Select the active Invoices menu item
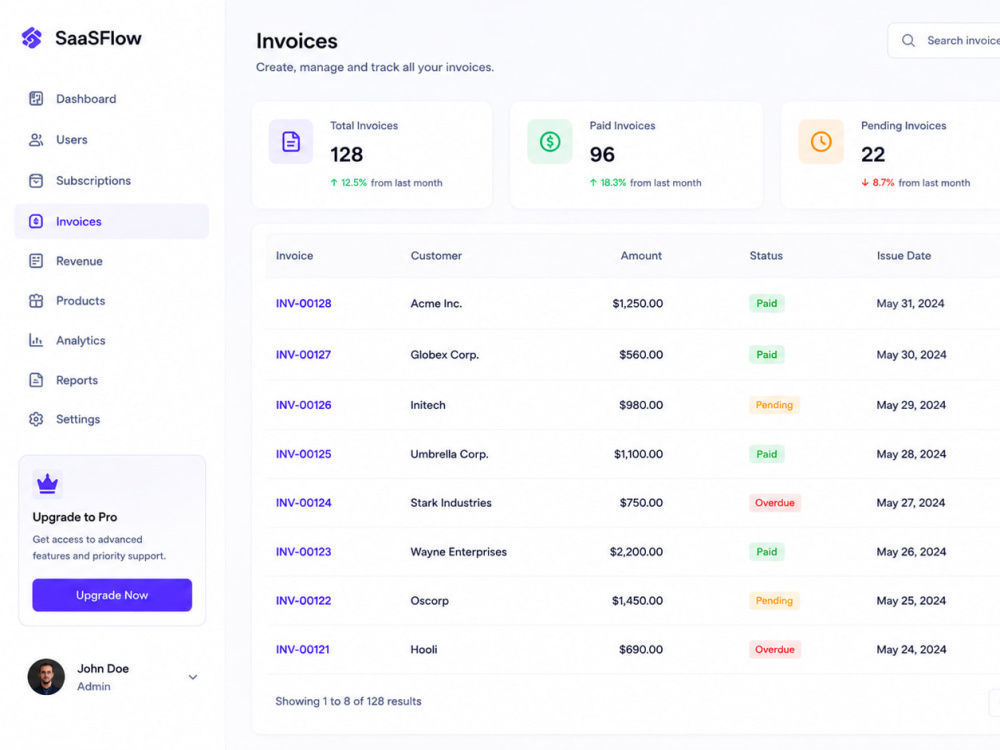The height and width of the screenshot is (750, 1000). pos(112,221)
